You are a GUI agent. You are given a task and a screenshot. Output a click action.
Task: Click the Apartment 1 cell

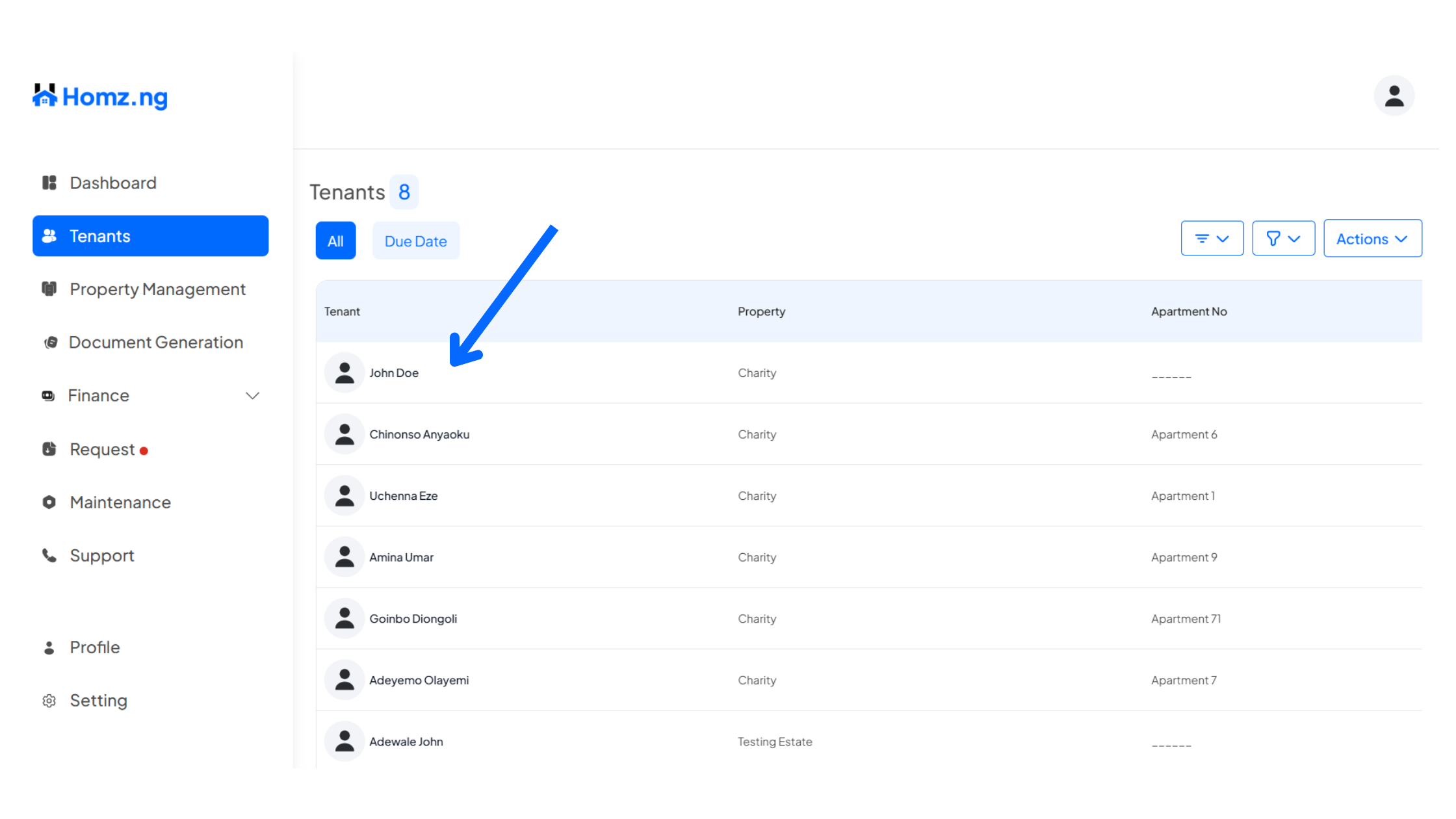[1182, 496]
